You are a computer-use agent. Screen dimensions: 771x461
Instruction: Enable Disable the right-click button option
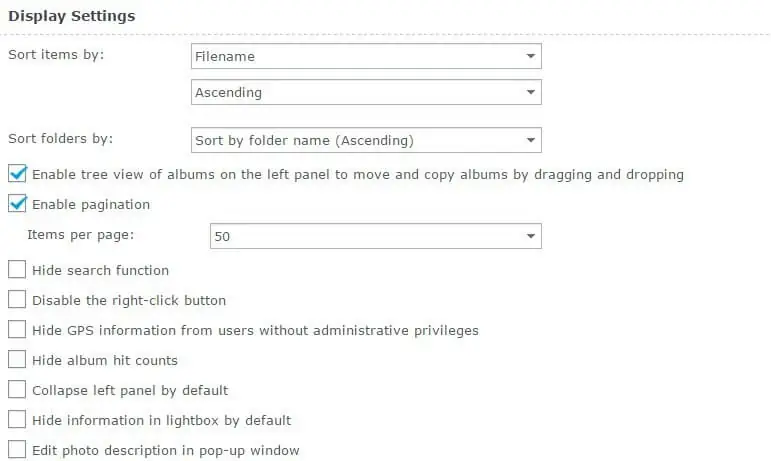click(17, 300)
